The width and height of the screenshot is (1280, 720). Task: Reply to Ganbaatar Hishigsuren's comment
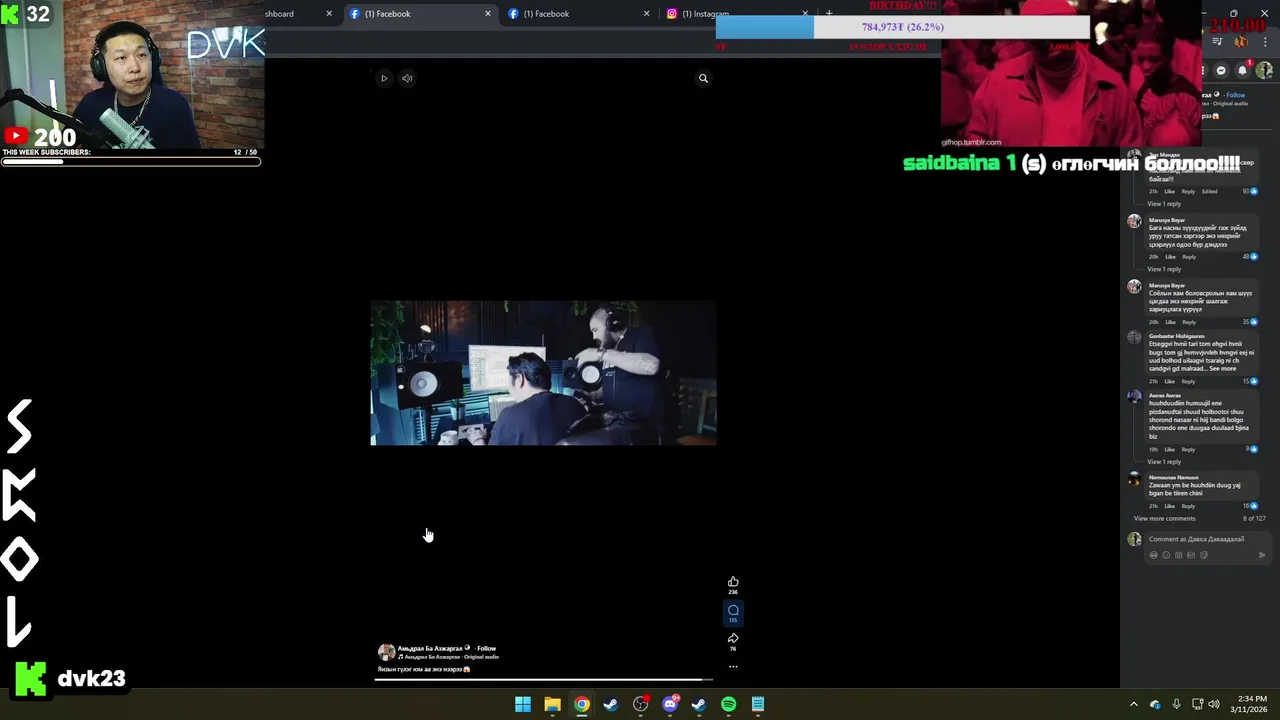click(1189, 381)
